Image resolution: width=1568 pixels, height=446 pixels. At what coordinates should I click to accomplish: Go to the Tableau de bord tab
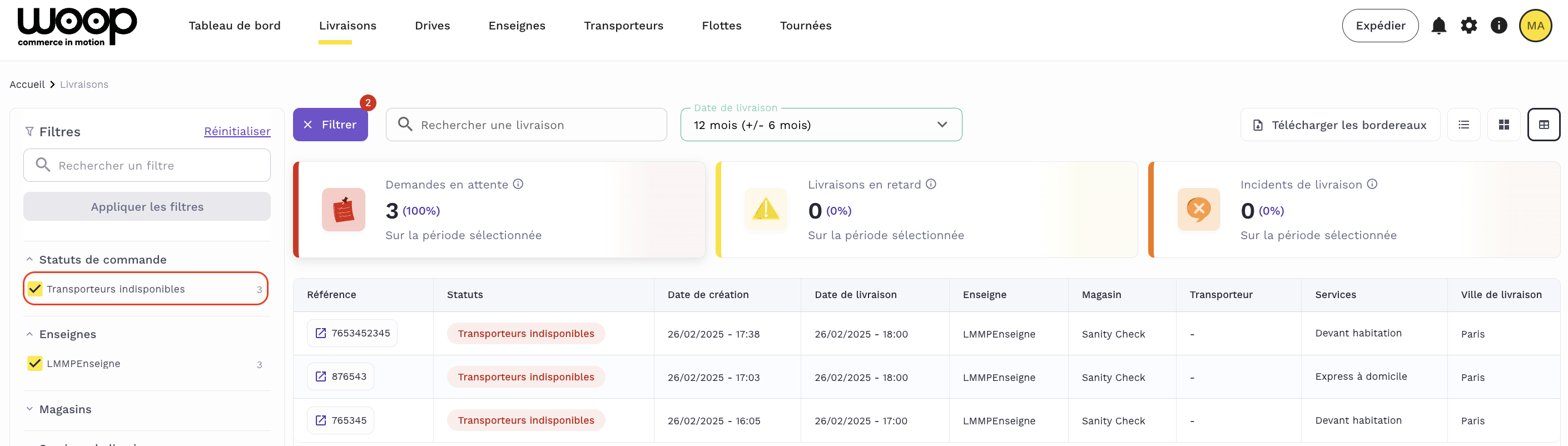click(x=234, y=26)
